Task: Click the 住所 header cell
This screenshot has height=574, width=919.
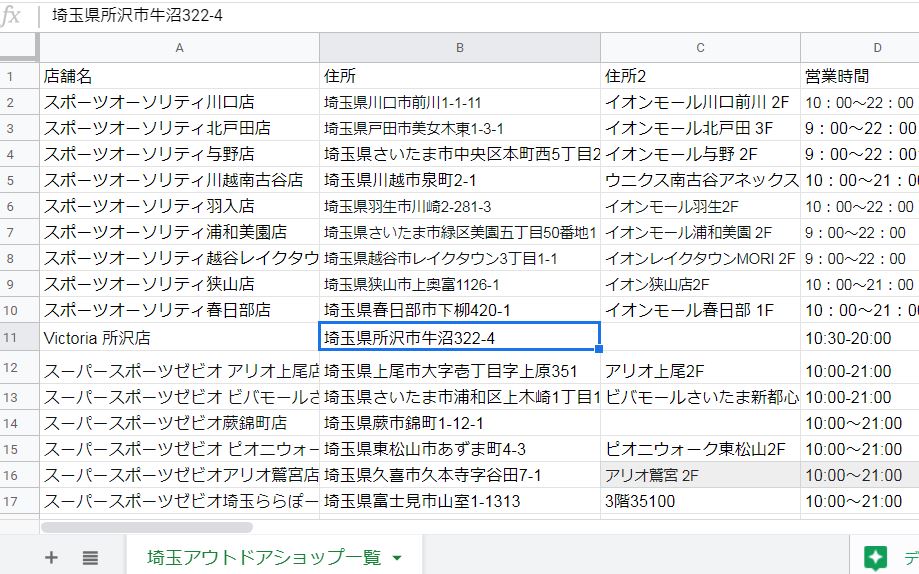Action: coord(460,76)
